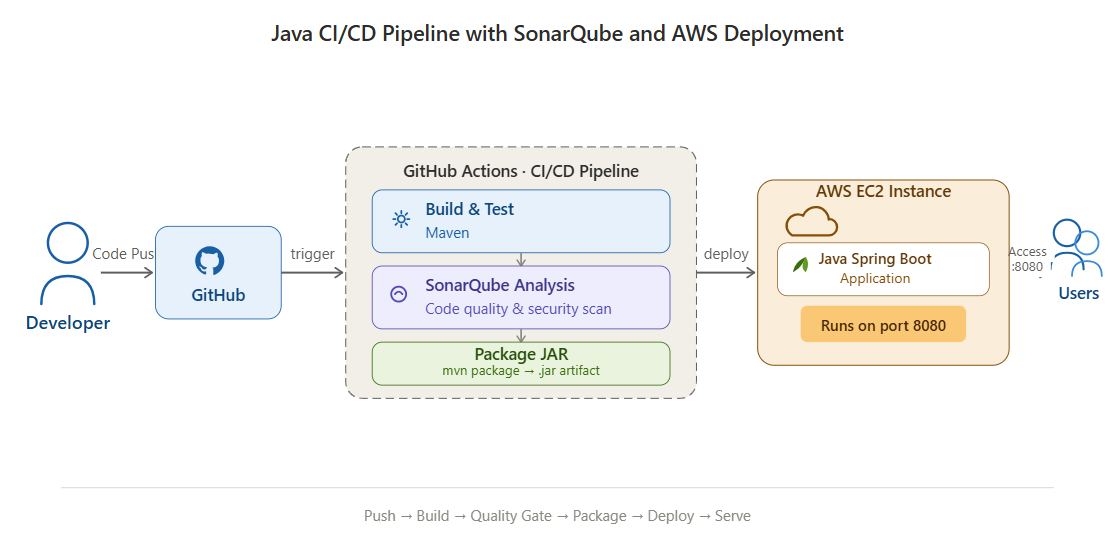
Task: Click the SonarQube Analysis heading
Action: click(500, 285)
